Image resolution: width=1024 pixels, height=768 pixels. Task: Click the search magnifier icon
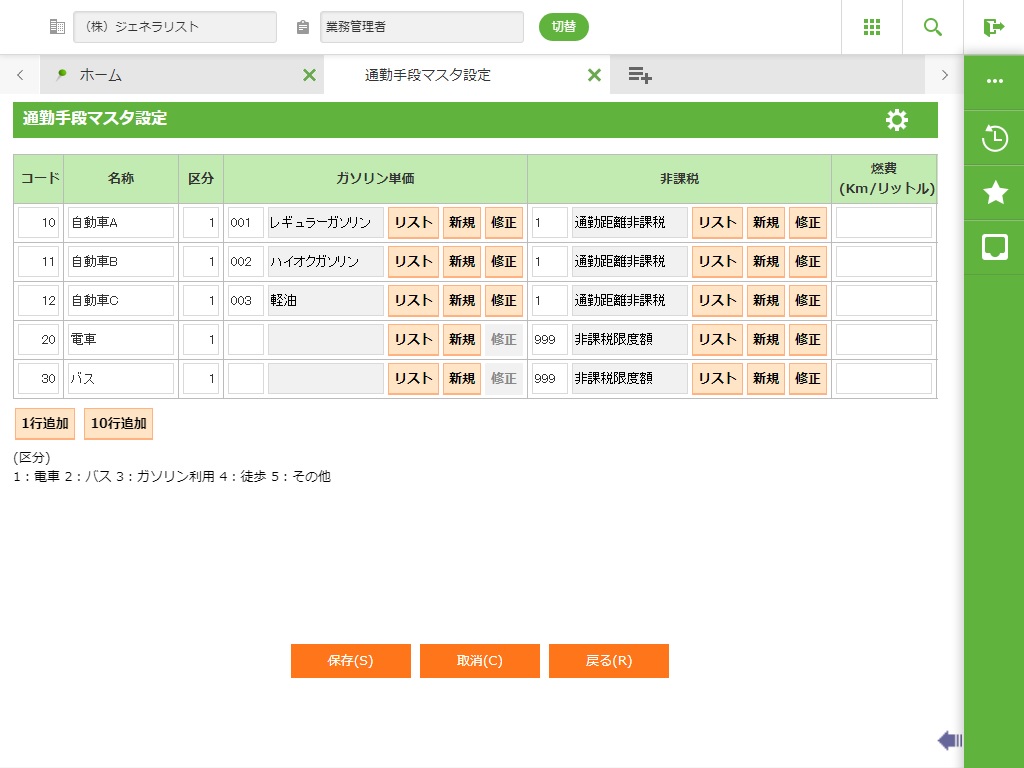point(933,27)
